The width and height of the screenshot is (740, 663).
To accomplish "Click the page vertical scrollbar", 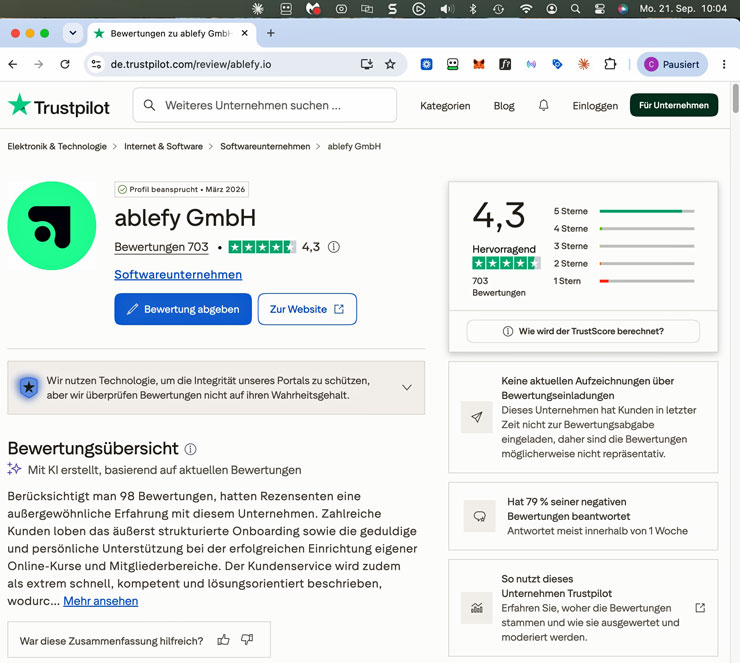I will click(735, 98).
